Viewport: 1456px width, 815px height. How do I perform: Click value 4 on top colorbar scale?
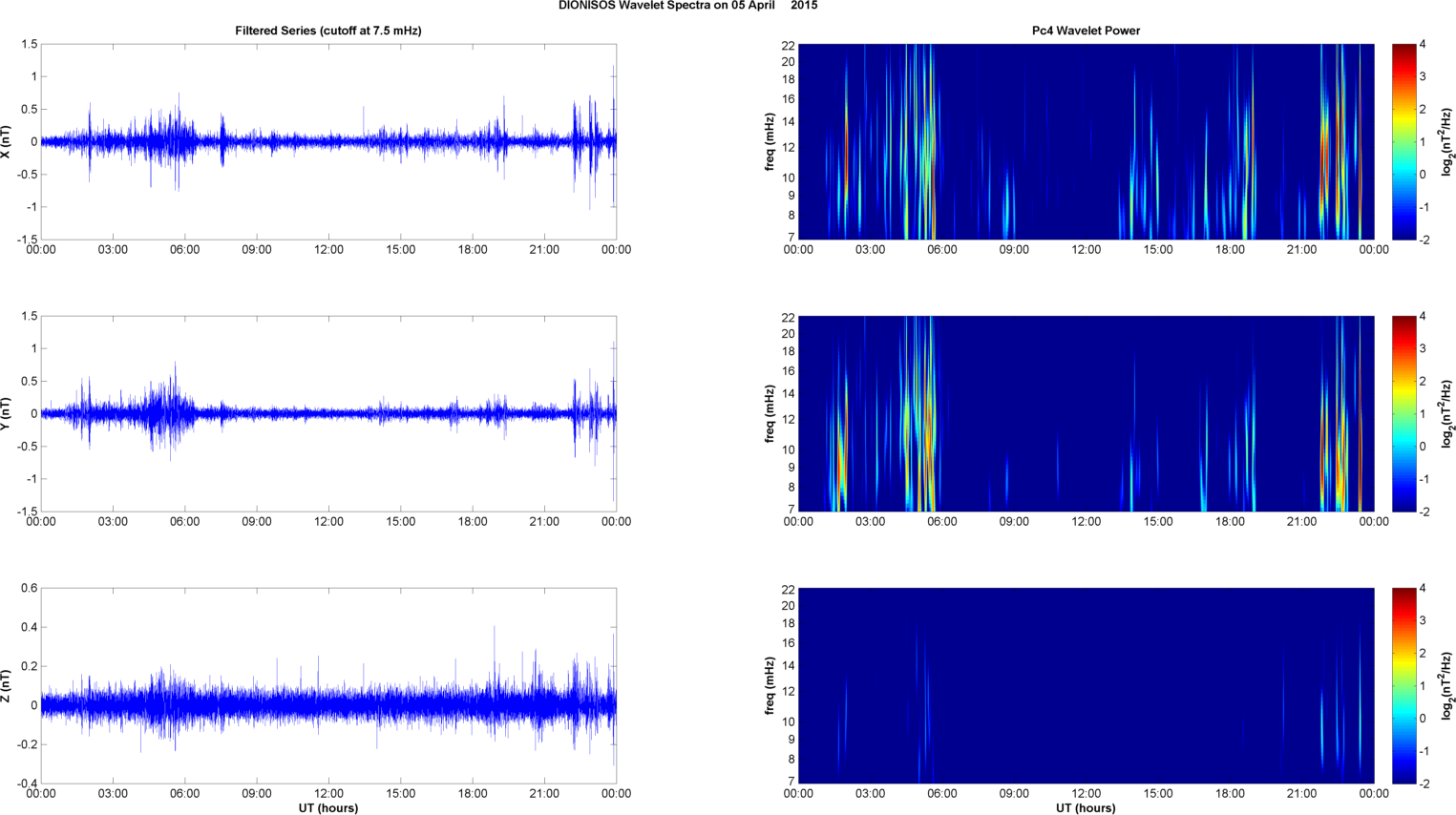coord(1423,44)
